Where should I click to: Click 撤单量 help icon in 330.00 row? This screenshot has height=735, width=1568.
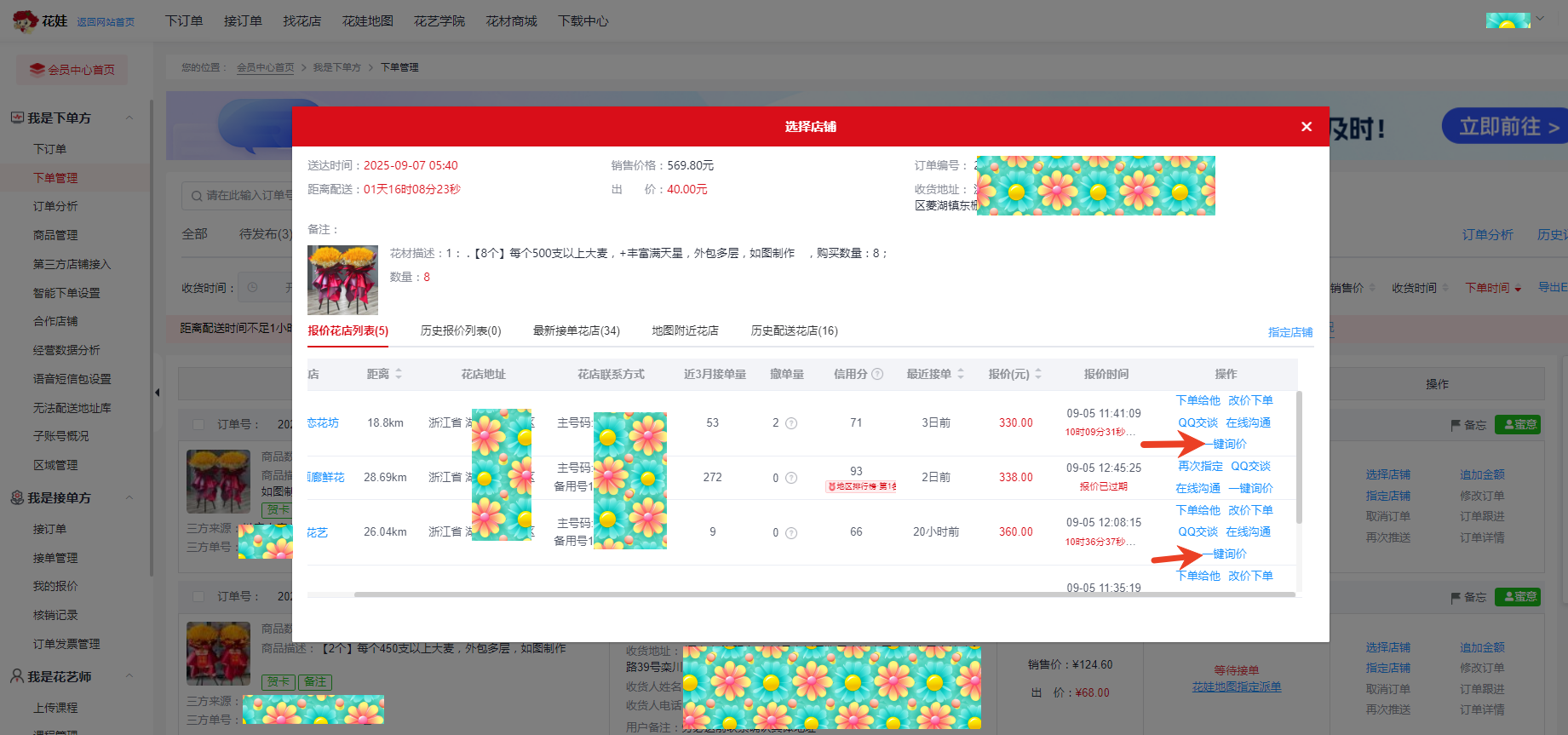[791, 423]
